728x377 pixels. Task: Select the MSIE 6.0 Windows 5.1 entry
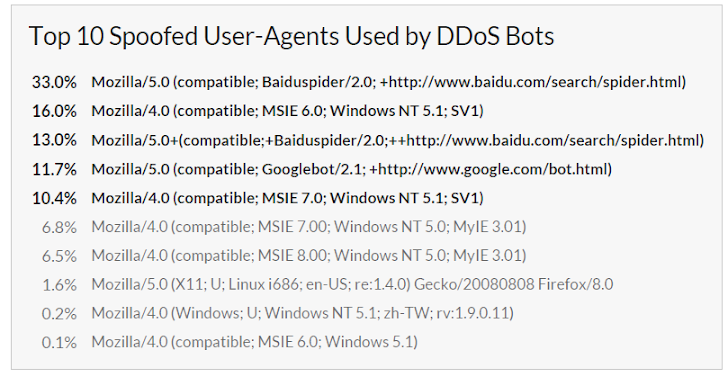254,342
